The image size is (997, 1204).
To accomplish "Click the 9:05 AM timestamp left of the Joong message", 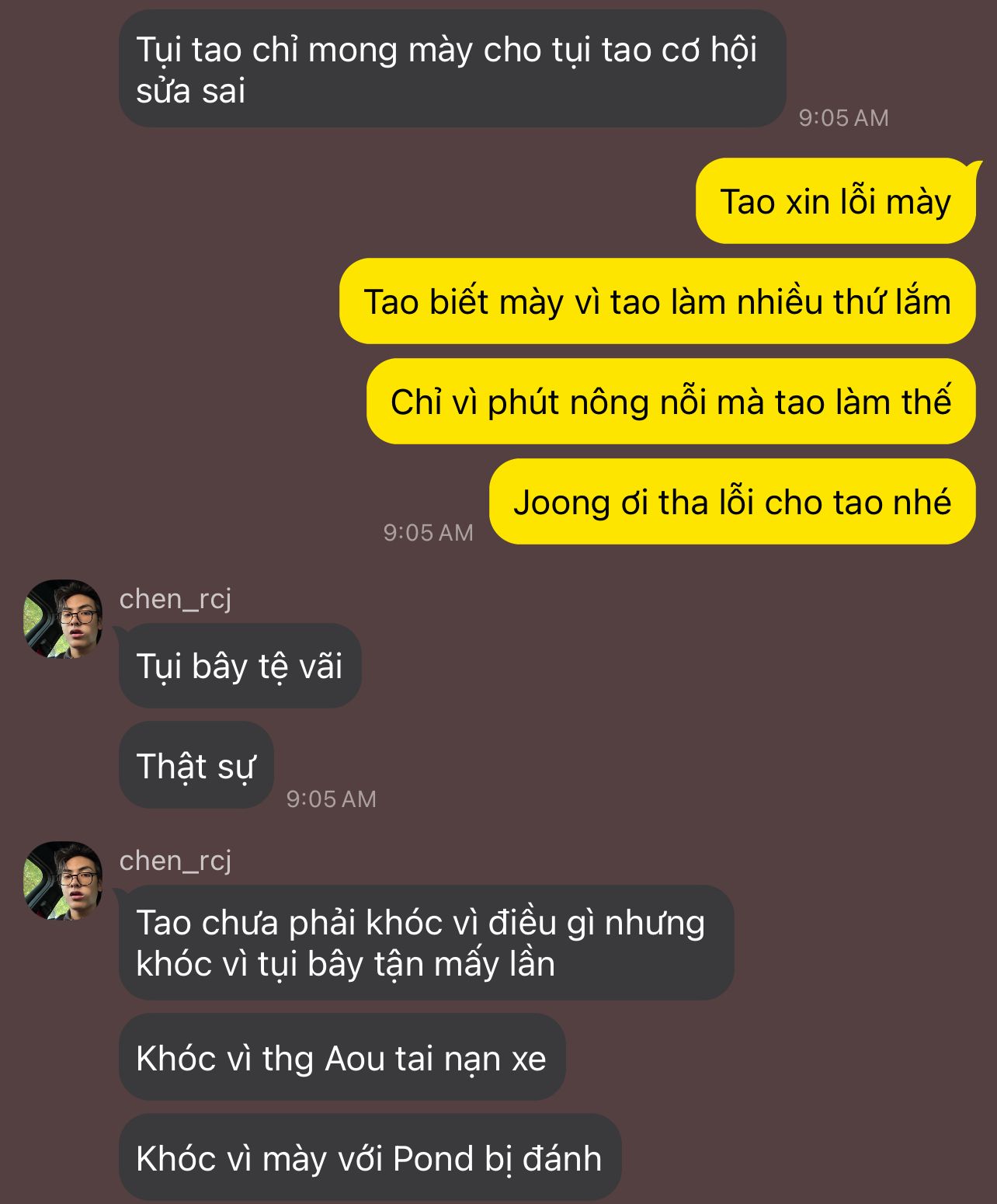I will 428,532.
